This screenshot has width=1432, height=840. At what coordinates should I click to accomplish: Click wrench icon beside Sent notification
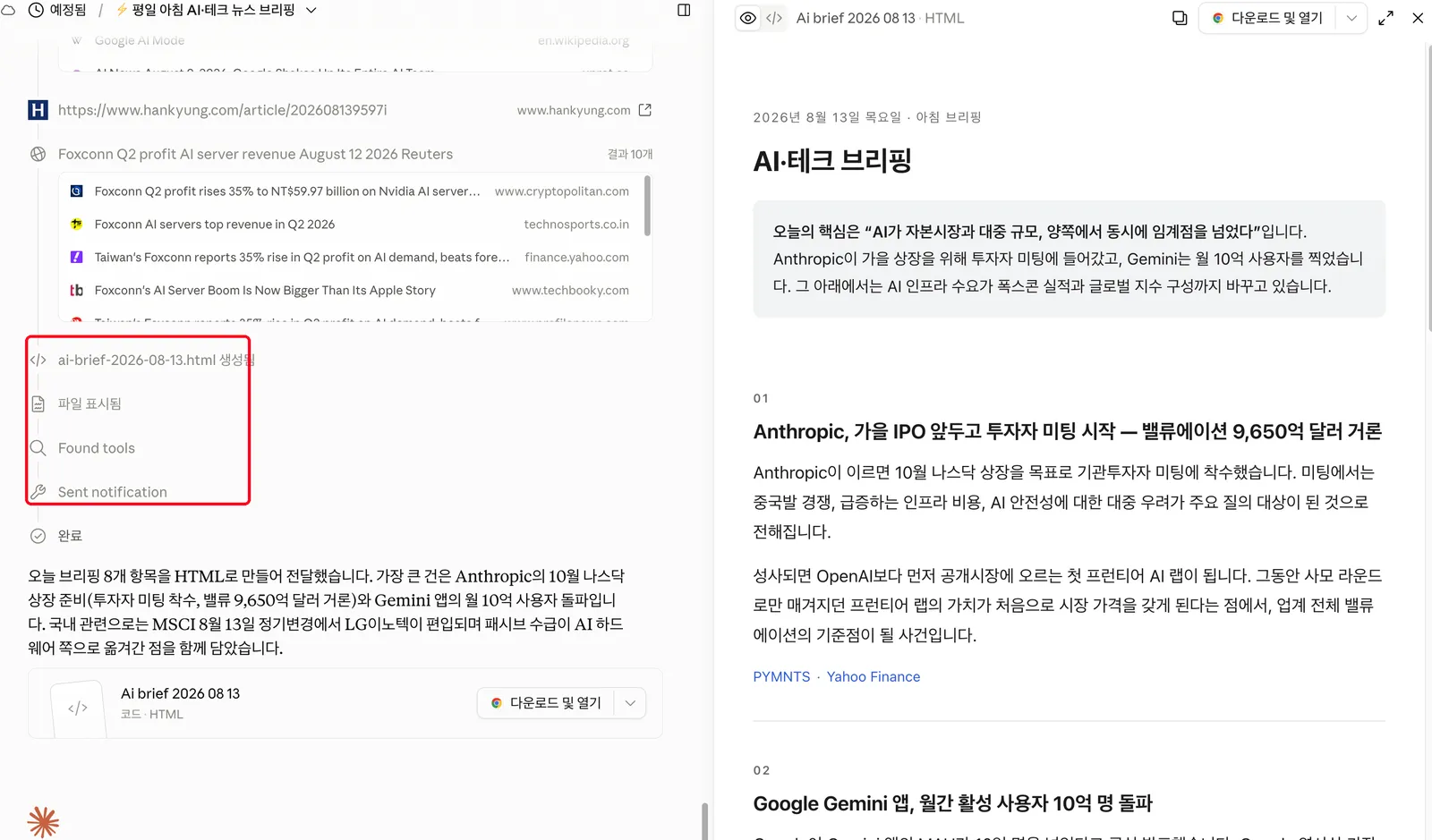pyautogui.click(x=38, y=492)
